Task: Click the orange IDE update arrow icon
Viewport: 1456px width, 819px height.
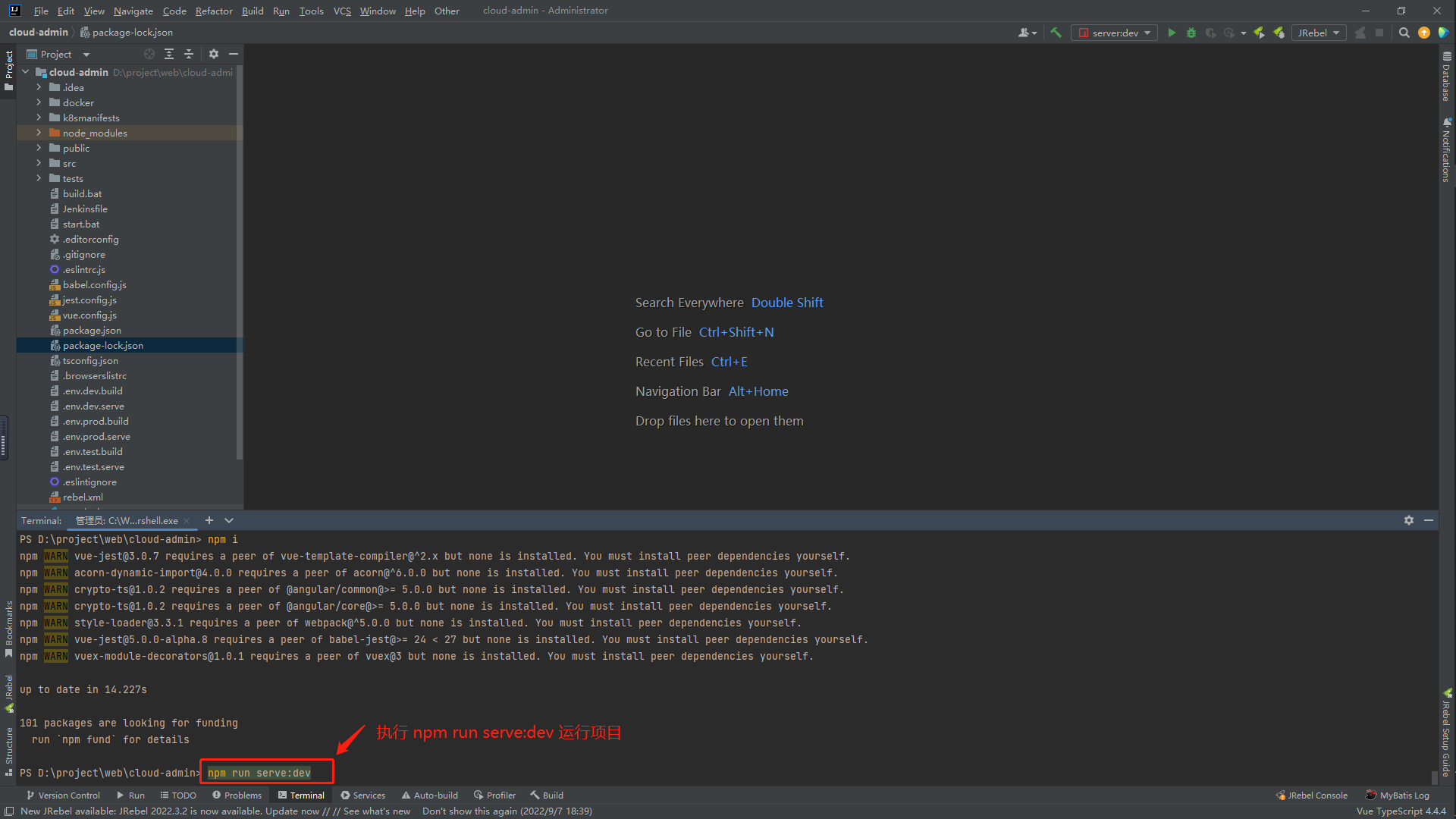Action: pos(1423,33)
